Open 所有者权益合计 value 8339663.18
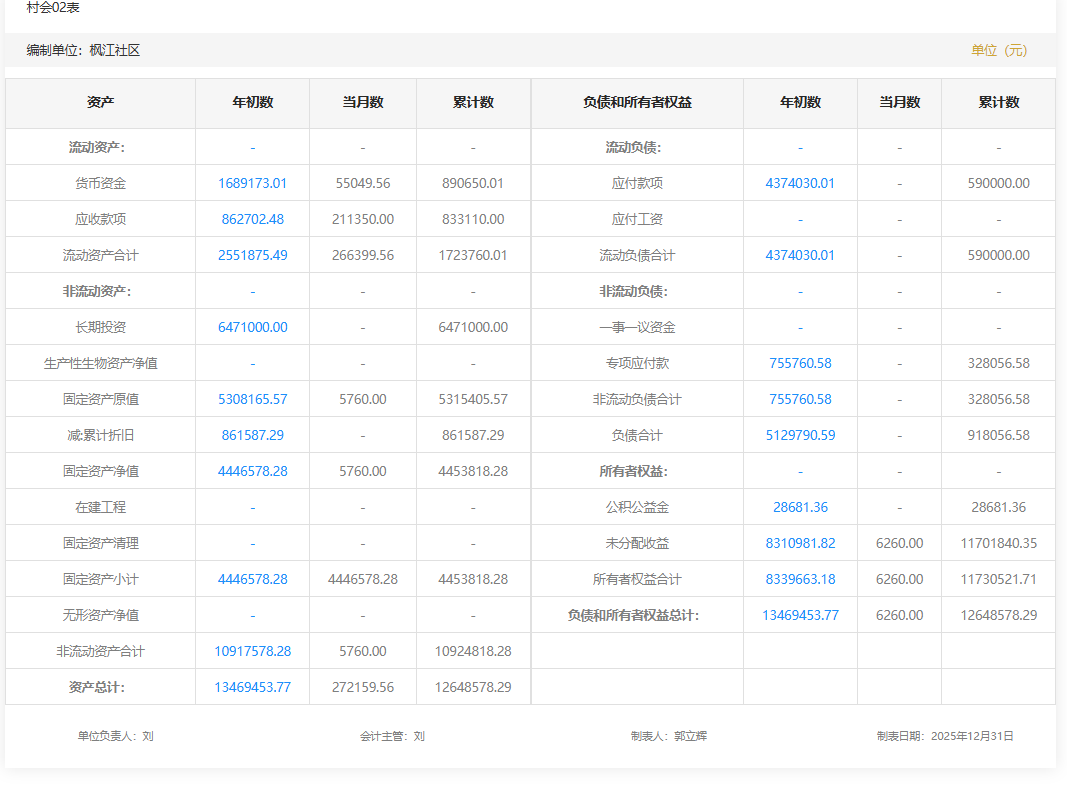Viewport: 1067px width, 785px height. [x=800, y=579]
